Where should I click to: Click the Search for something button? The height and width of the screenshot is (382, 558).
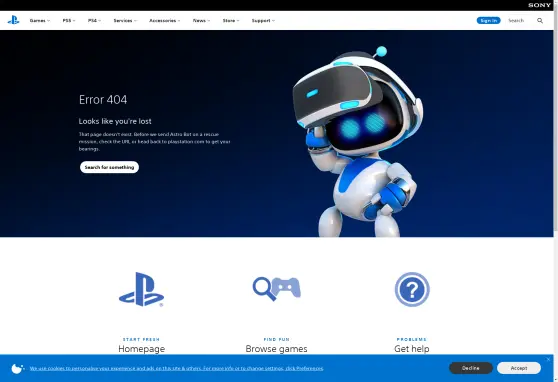pos(109,167)
